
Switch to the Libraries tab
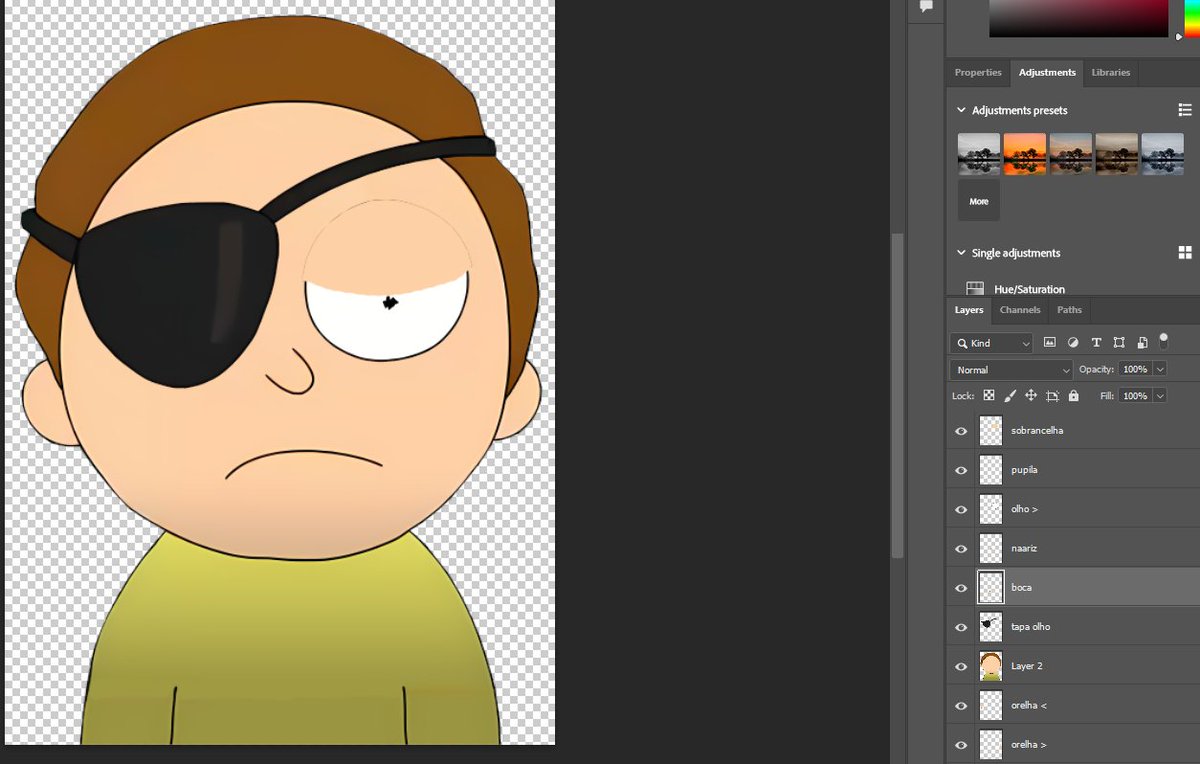tap(1111, 72)
